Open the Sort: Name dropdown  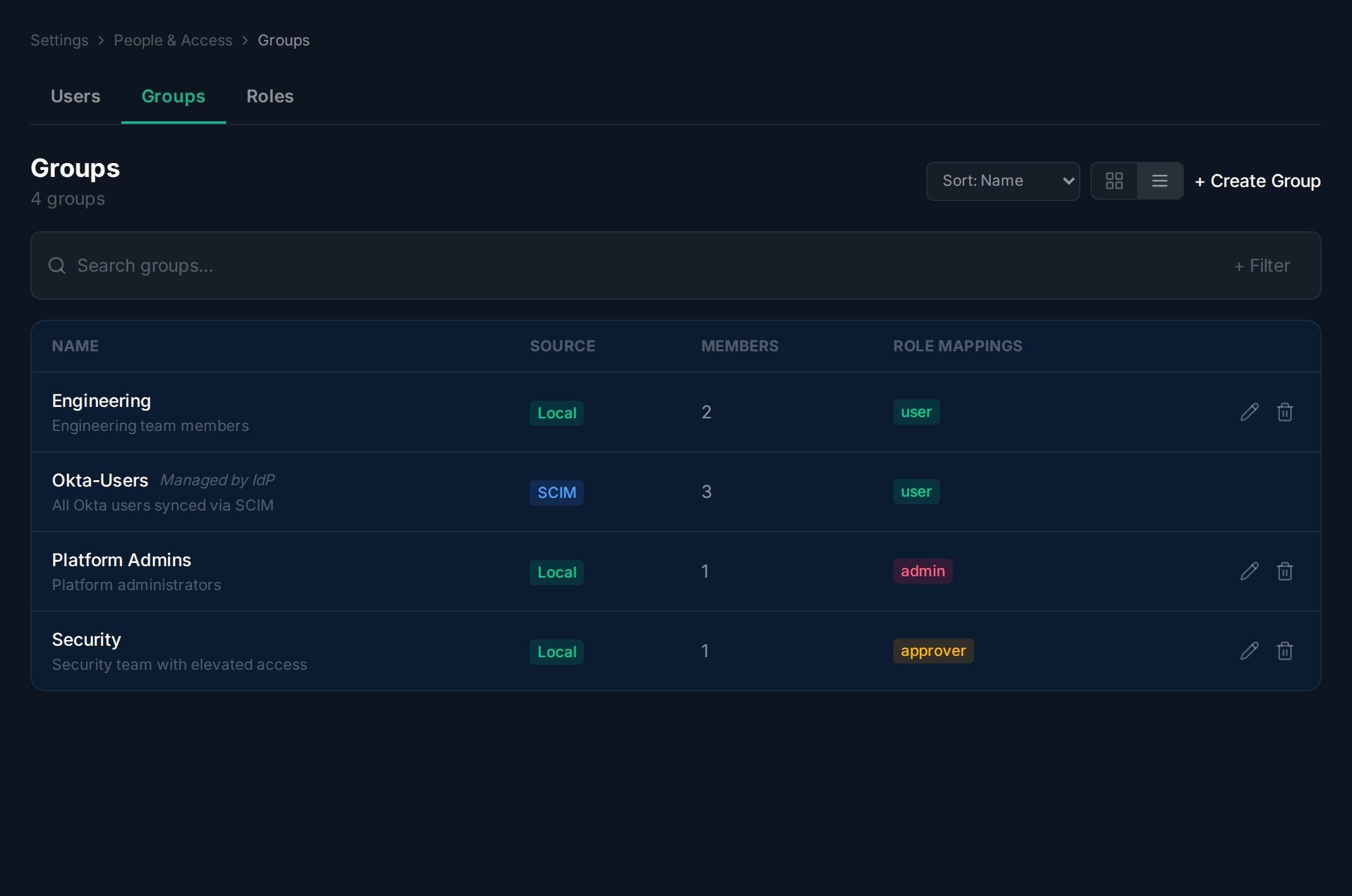coord(1003,181)
